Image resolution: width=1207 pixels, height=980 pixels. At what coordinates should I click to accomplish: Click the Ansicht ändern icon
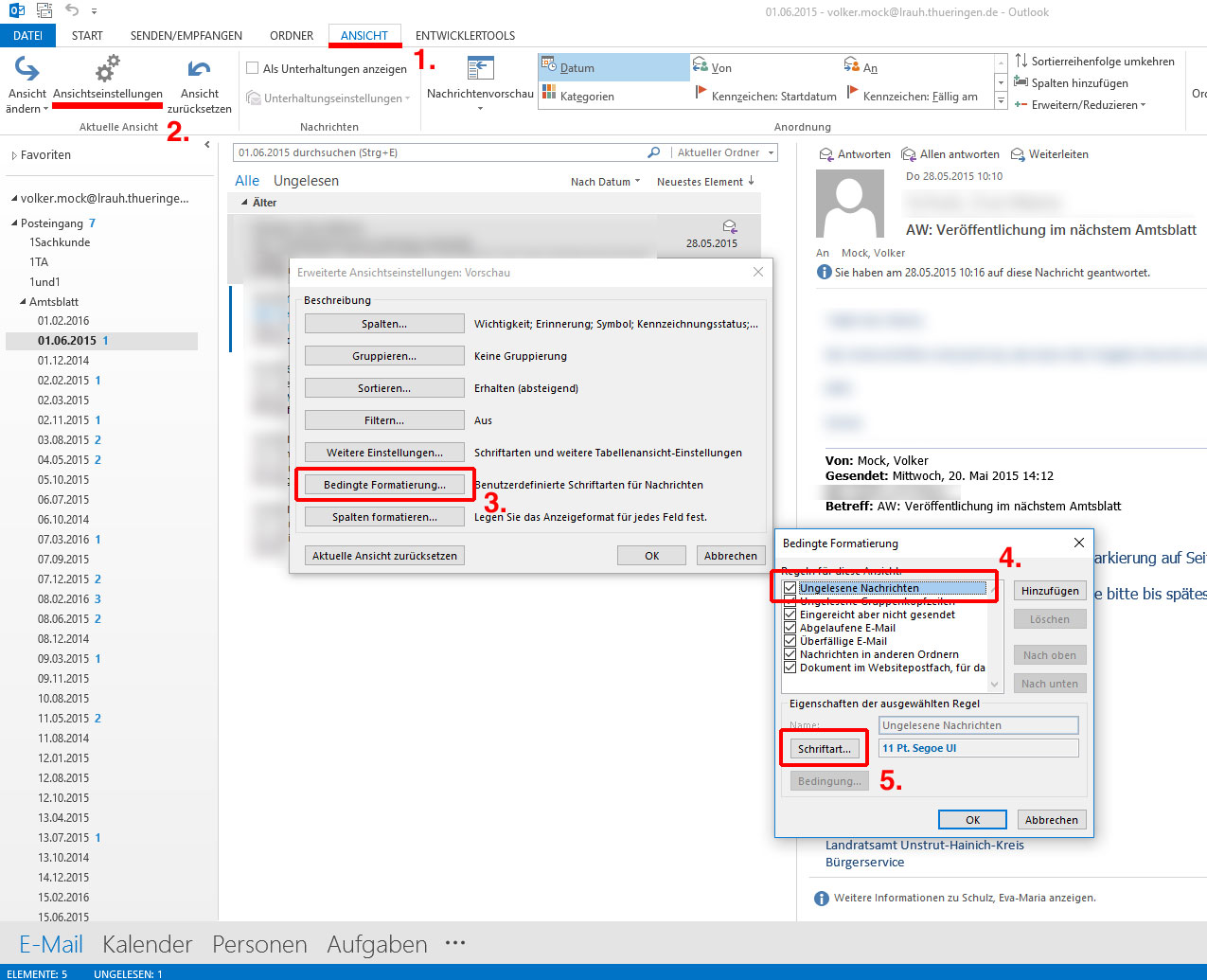[27, 69]
